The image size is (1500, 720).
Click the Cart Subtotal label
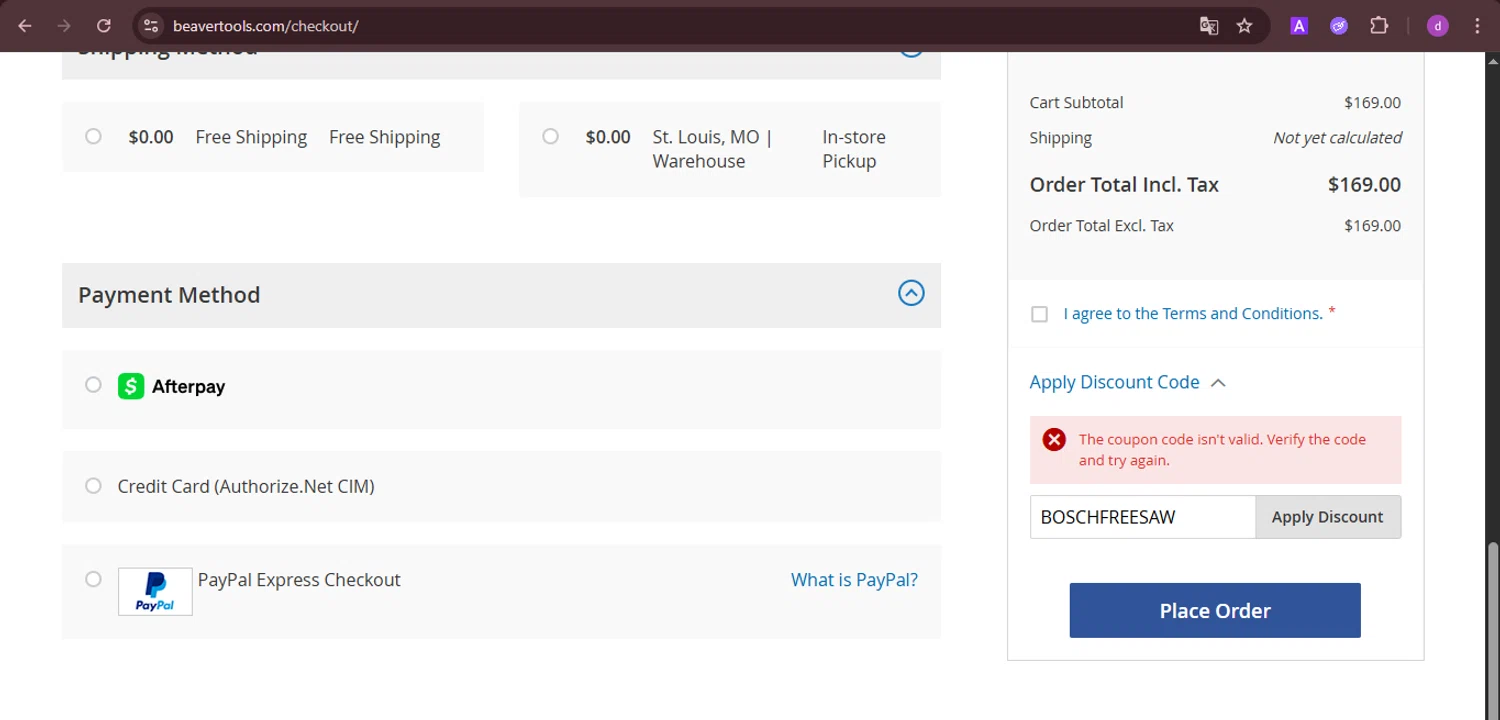coord(1076,103)
